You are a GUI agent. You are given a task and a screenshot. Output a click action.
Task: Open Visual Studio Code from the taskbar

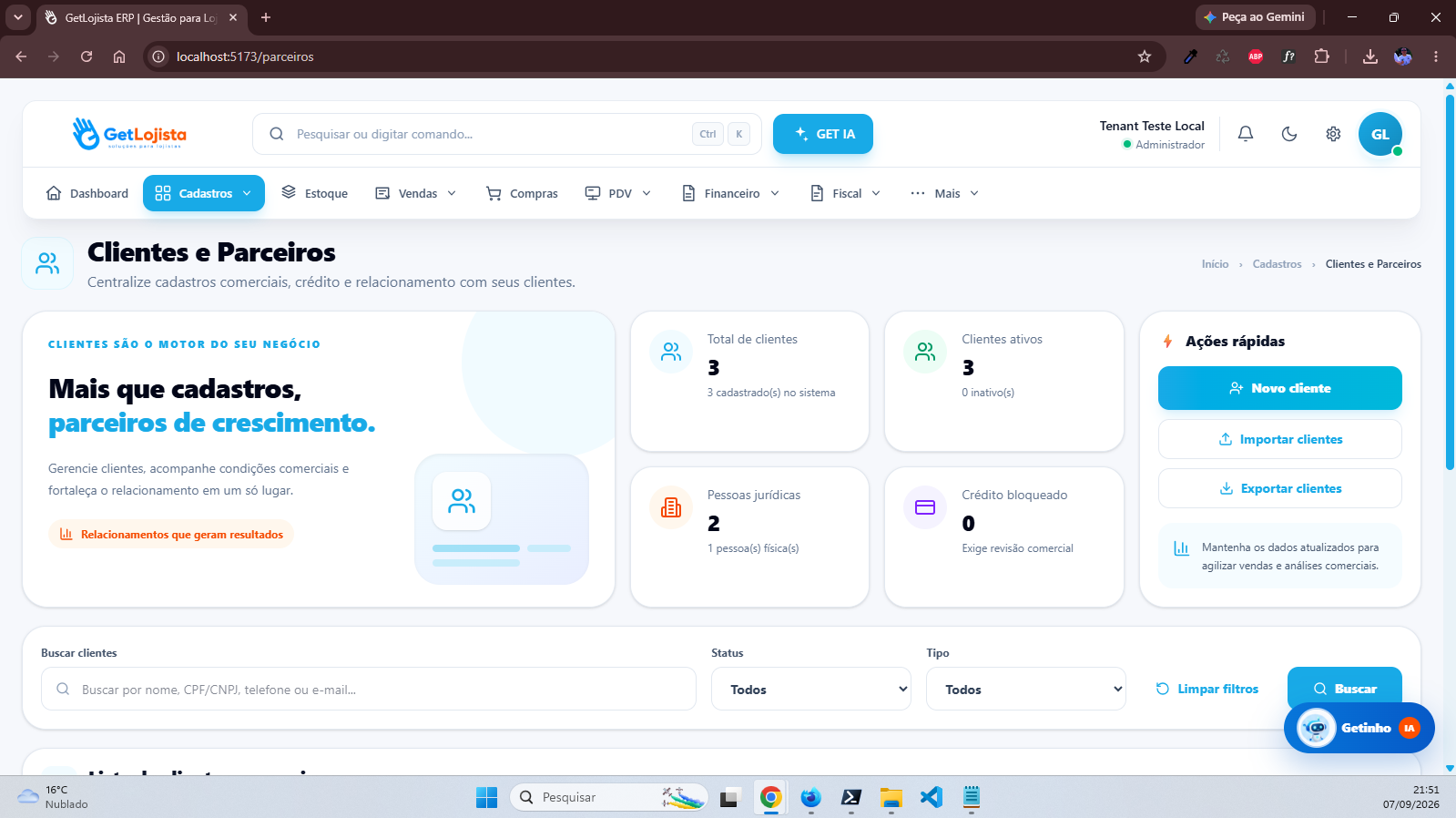[x=931, y=797]
